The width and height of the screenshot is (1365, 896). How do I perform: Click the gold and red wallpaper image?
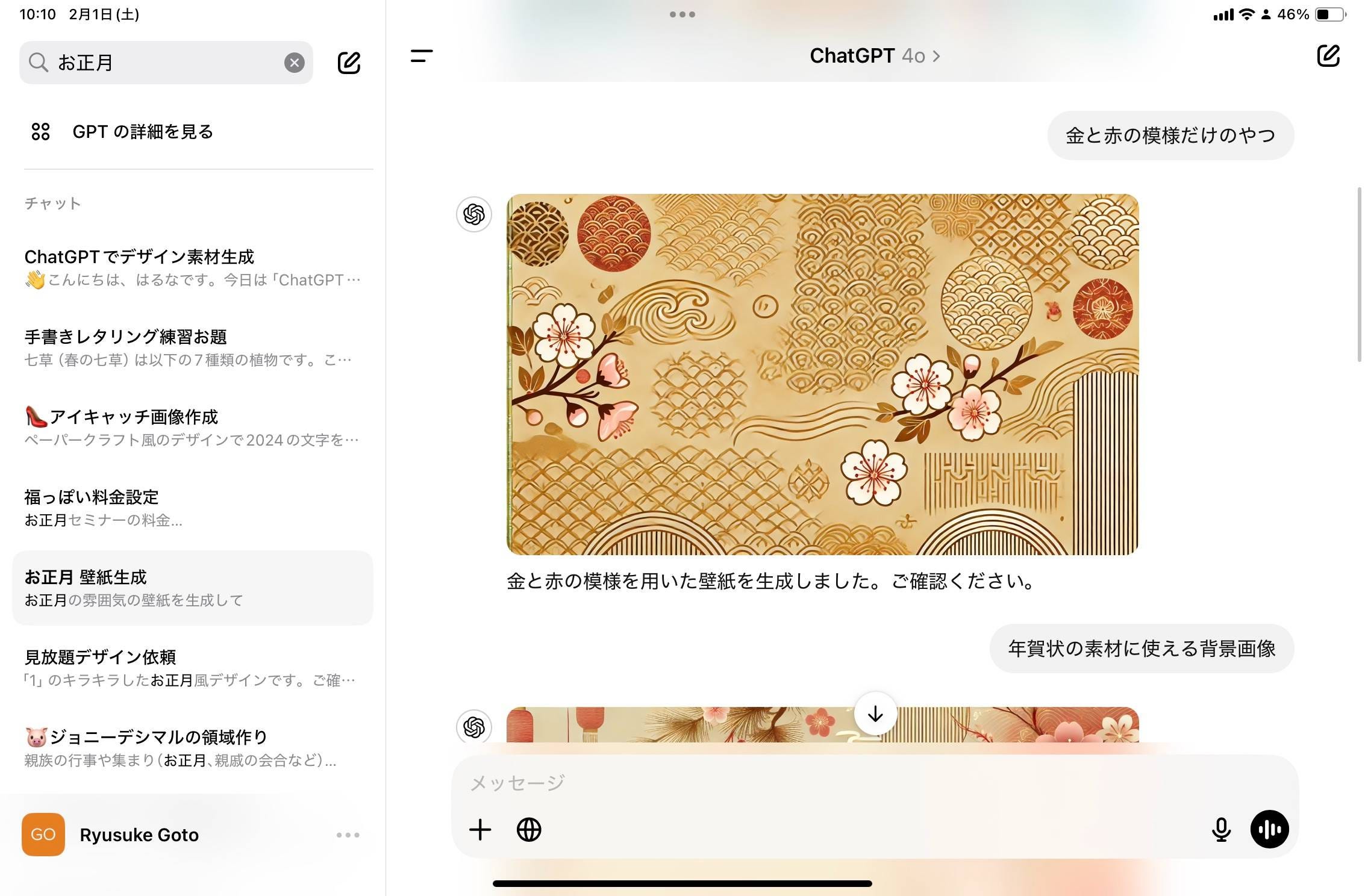pyautogui.click(x=822, y=374)
